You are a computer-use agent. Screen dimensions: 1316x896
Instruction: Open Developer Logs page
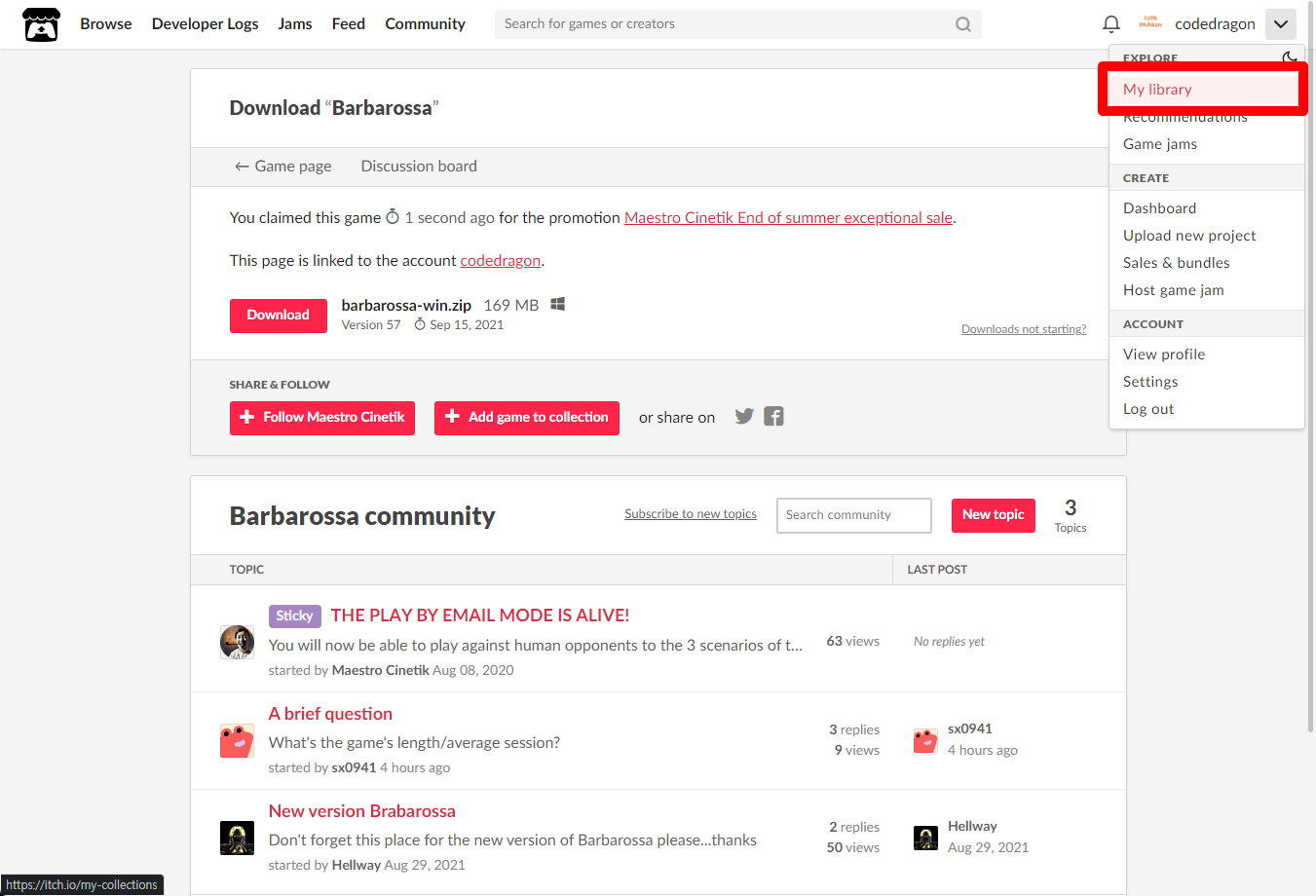click(206, 24)
